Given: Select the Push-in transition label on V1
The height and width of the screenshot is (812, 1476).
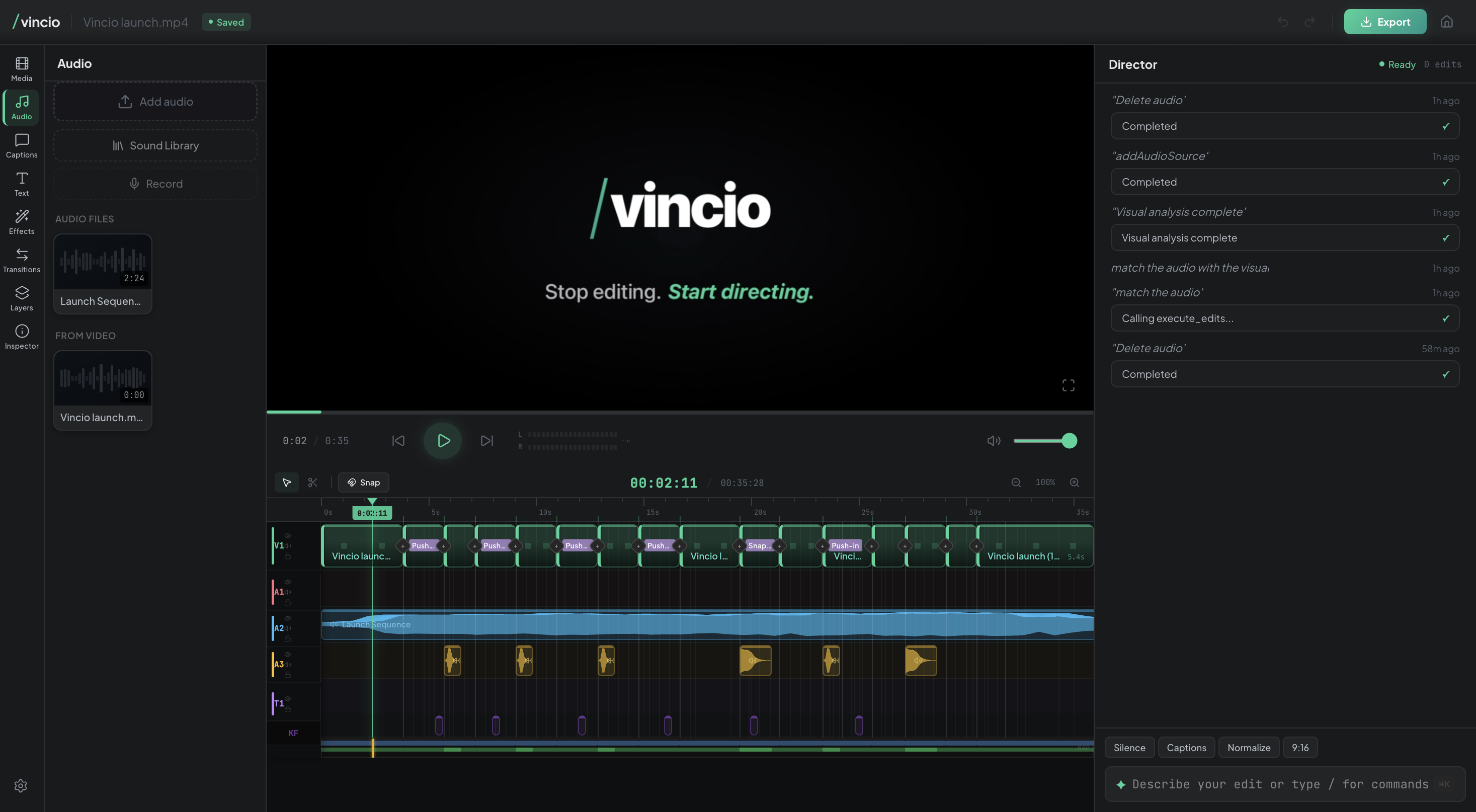Looking at the screenshot, I should point(845,545).
